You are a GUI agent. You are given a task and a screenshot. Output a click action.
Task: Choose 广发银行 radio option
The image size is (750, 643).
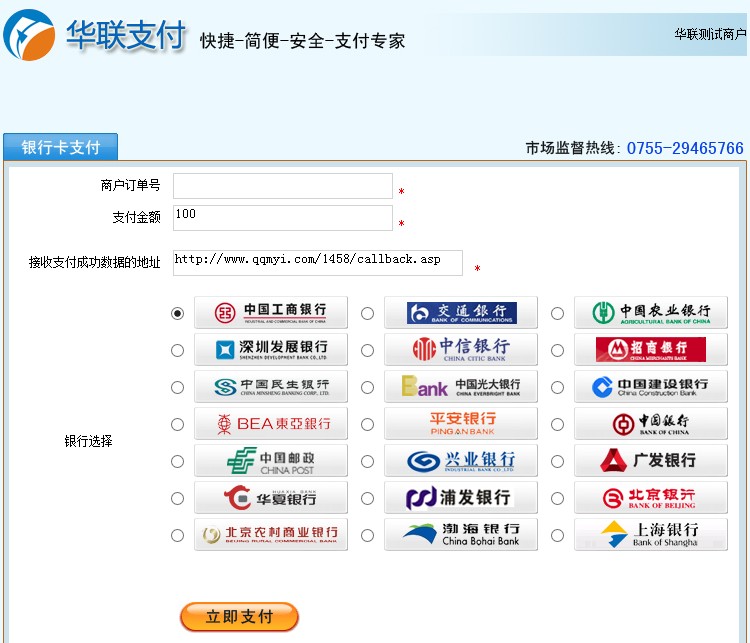pyautogui.click(x=557, y=461)
